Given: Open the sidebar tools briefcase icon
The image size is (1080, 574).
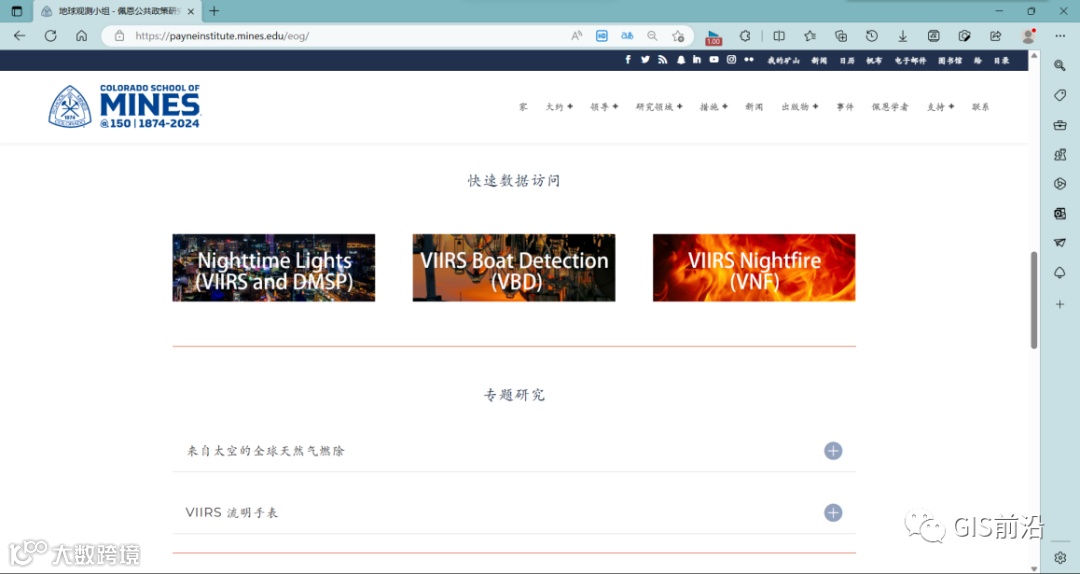Looking at the screenshot, I should point(1060,125).
